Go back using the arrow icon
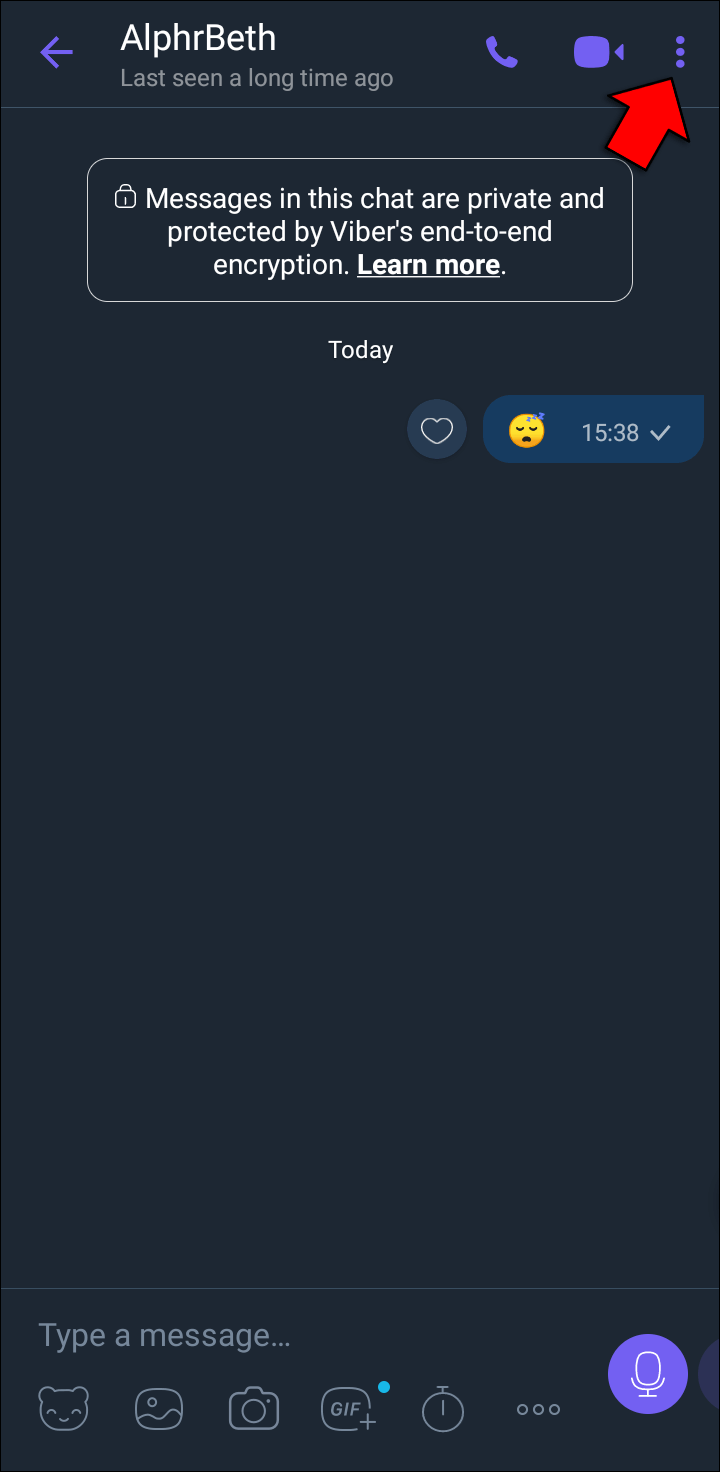720x1472 pixels. 56,52
